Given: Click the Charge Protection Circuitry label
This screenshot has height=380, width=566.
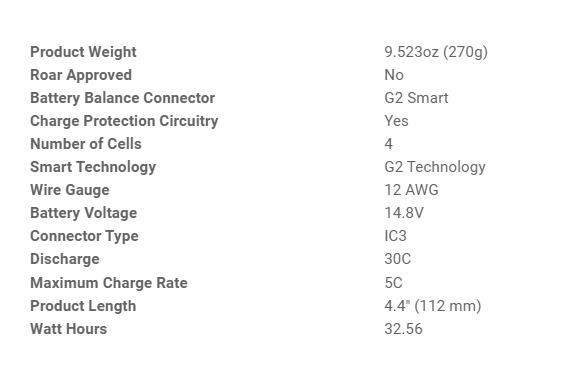Looking at the screenshot, I should [124, 121].
